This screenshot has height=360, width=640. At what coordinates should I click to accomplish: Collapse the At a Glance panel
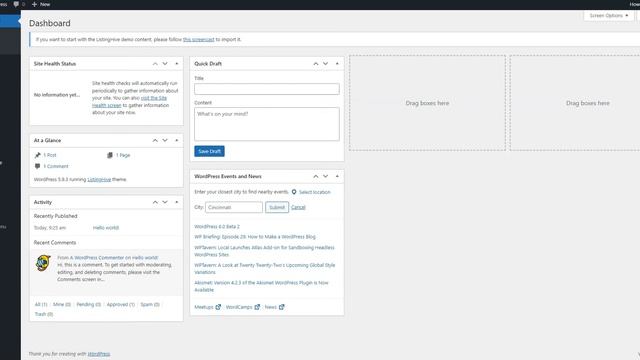[177, 140]
